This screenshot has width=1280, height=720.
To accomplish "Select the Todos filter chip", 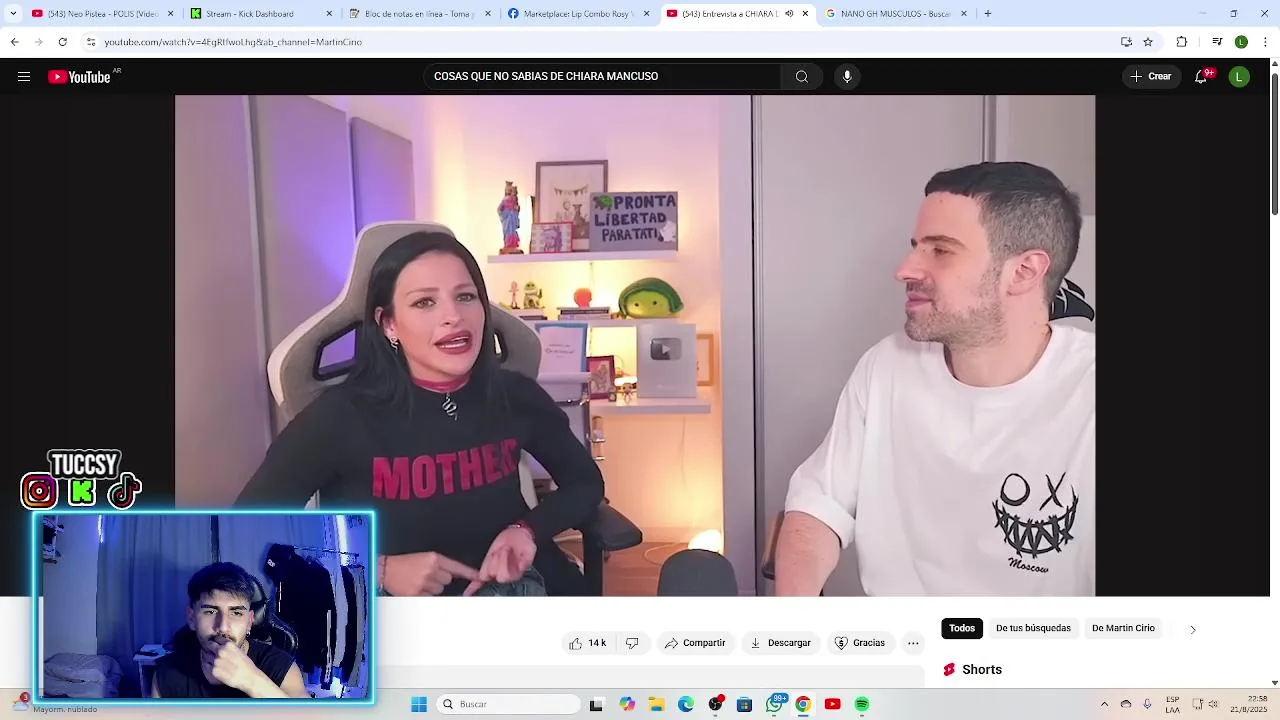I will click(962, 628).
